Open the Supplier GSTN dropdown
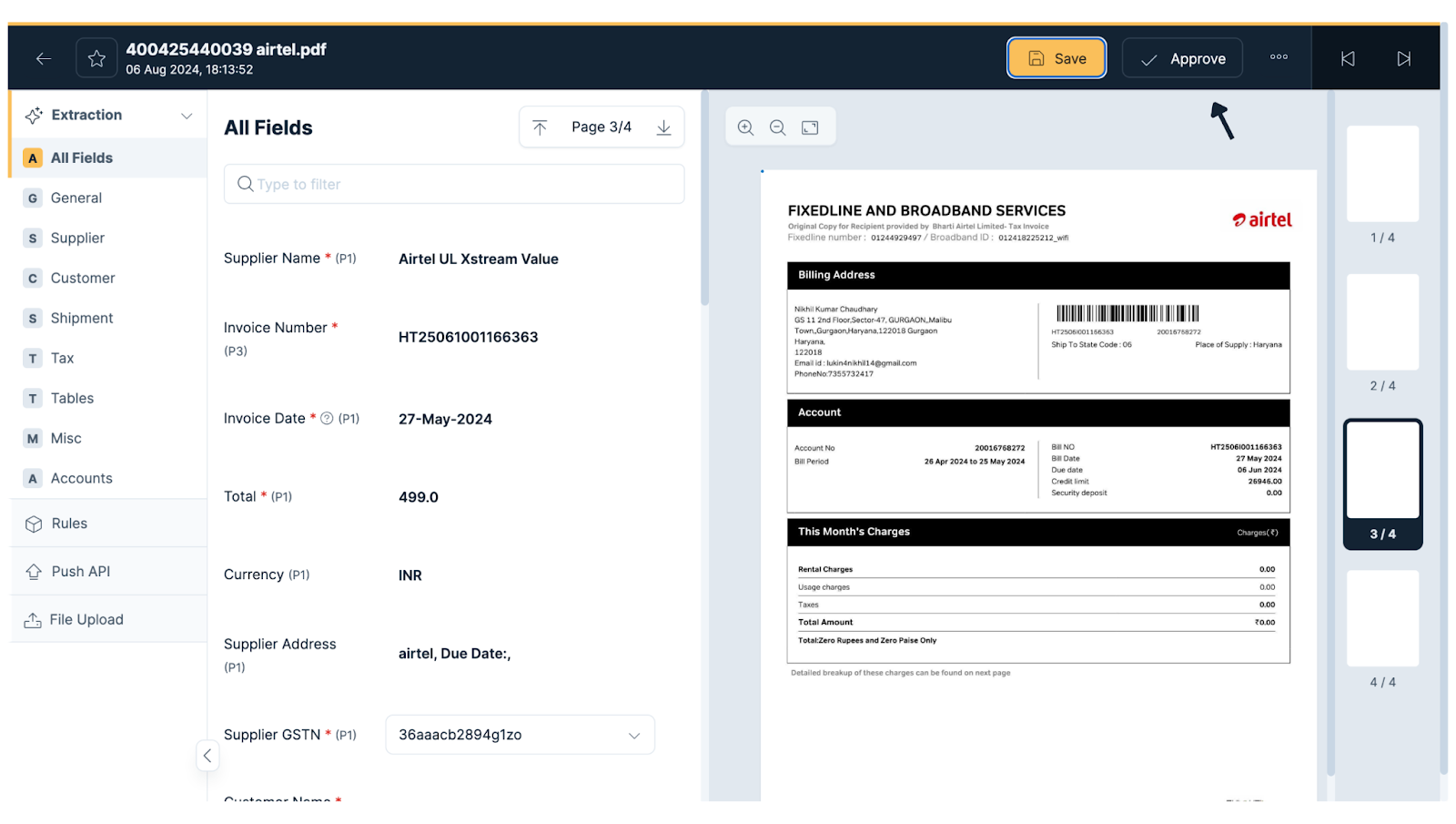The width and height of the screenshot is (1456, 824). click(x=521, y=735)
